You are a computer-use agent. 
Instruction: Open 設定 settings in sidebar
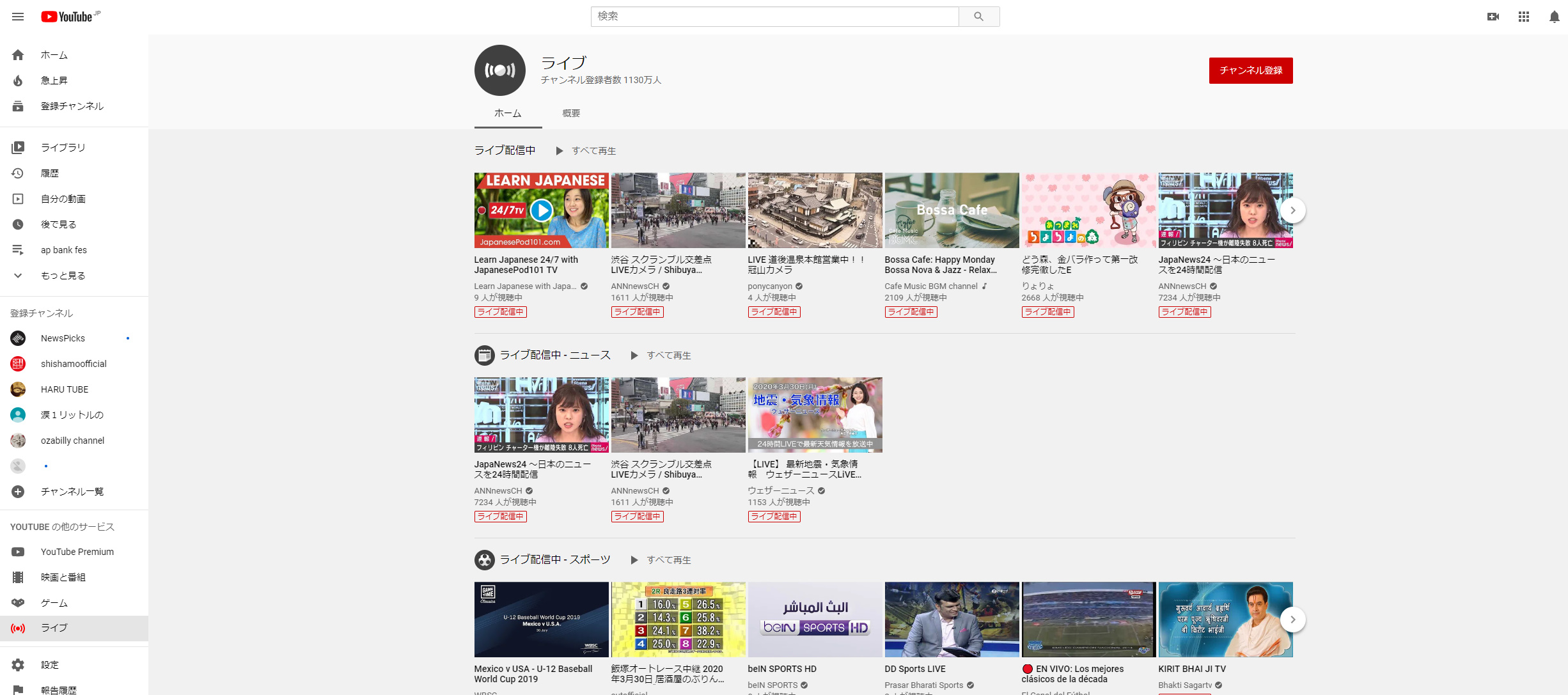pyautogui.click(x=49, y=665)
